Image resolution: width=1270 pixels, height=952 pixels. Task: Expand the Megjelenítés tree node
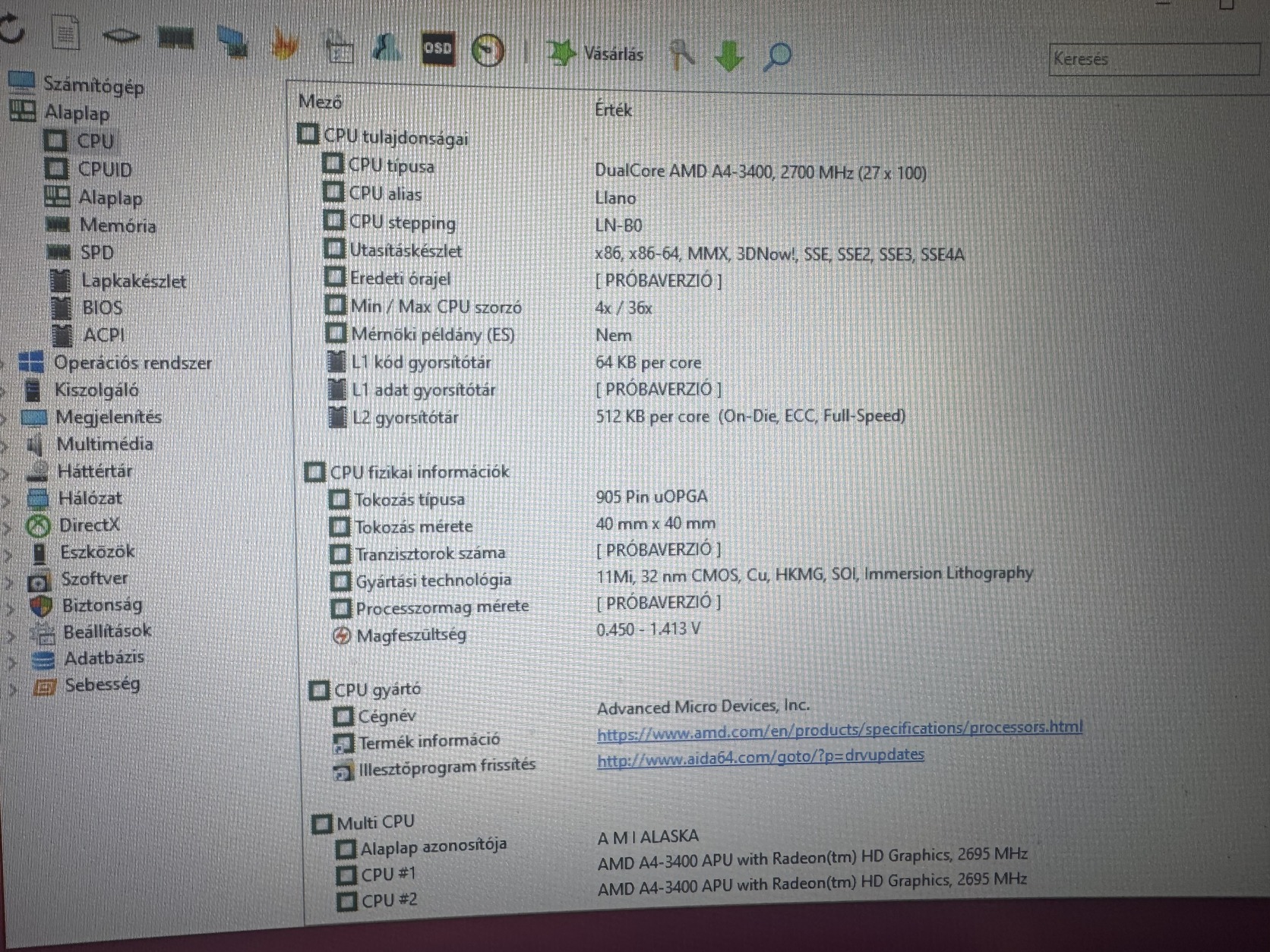coord(5,418)
